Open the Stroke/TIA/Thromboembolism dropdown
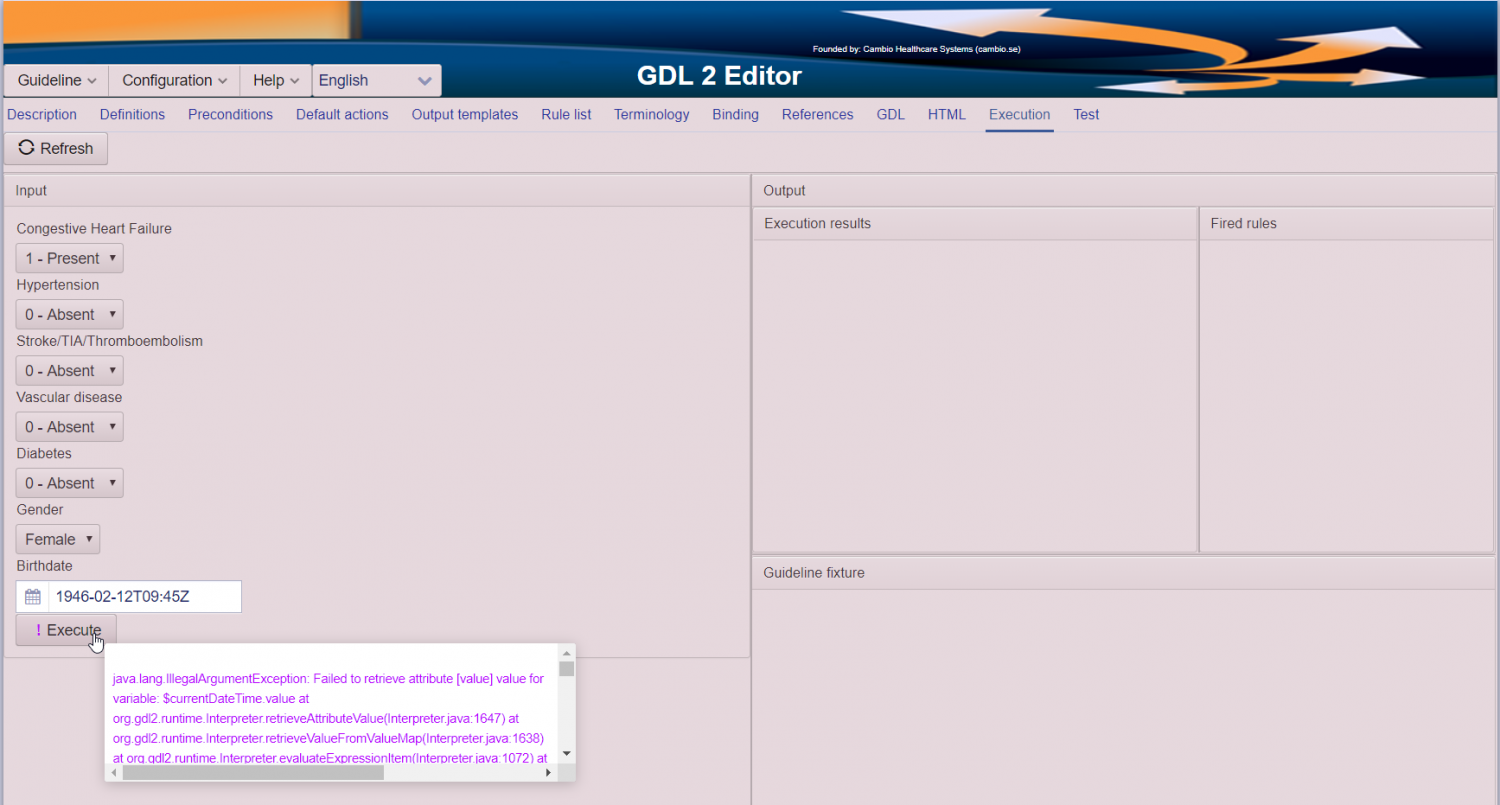Viewport: 1500px width, 805px height. pyautogui.click(x=70, y=370)
